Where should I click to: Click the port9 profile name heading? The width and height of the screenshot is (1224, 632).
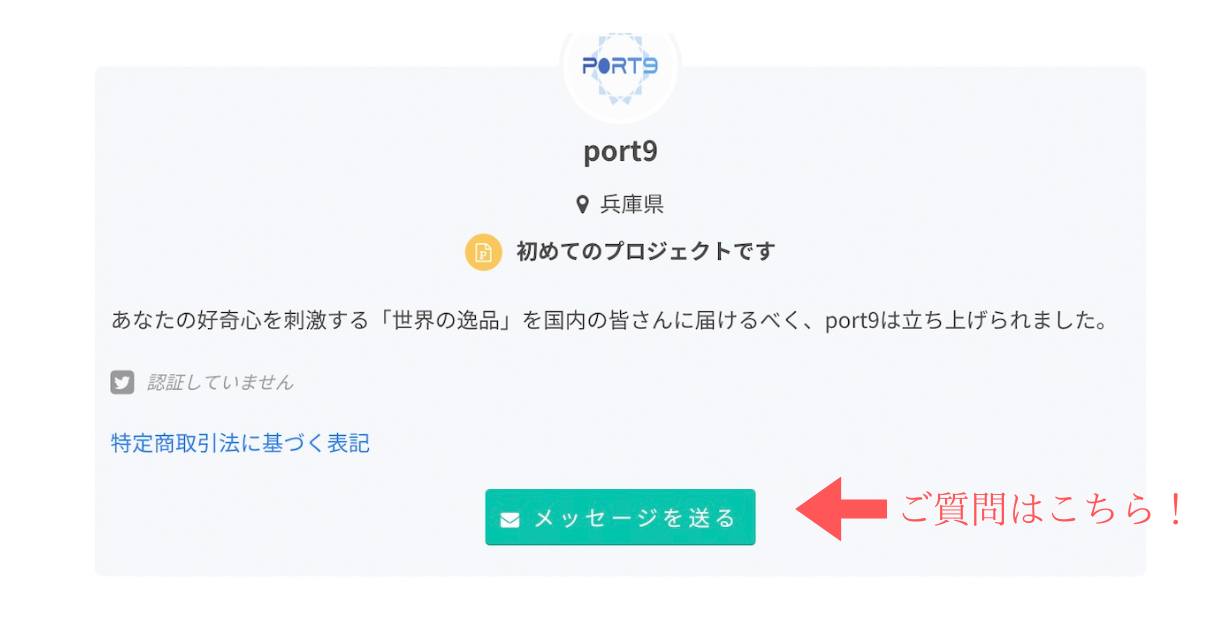(x=620, y=152)
